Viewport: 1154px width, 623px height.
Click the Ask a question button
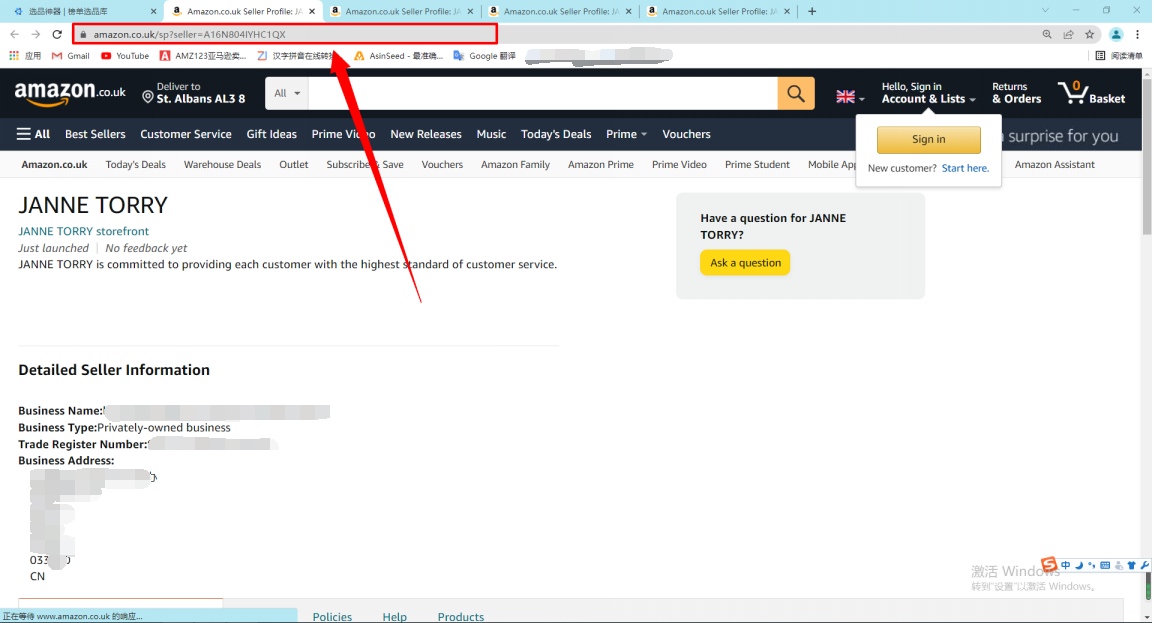pyautogui.click(x=745, y=263)
